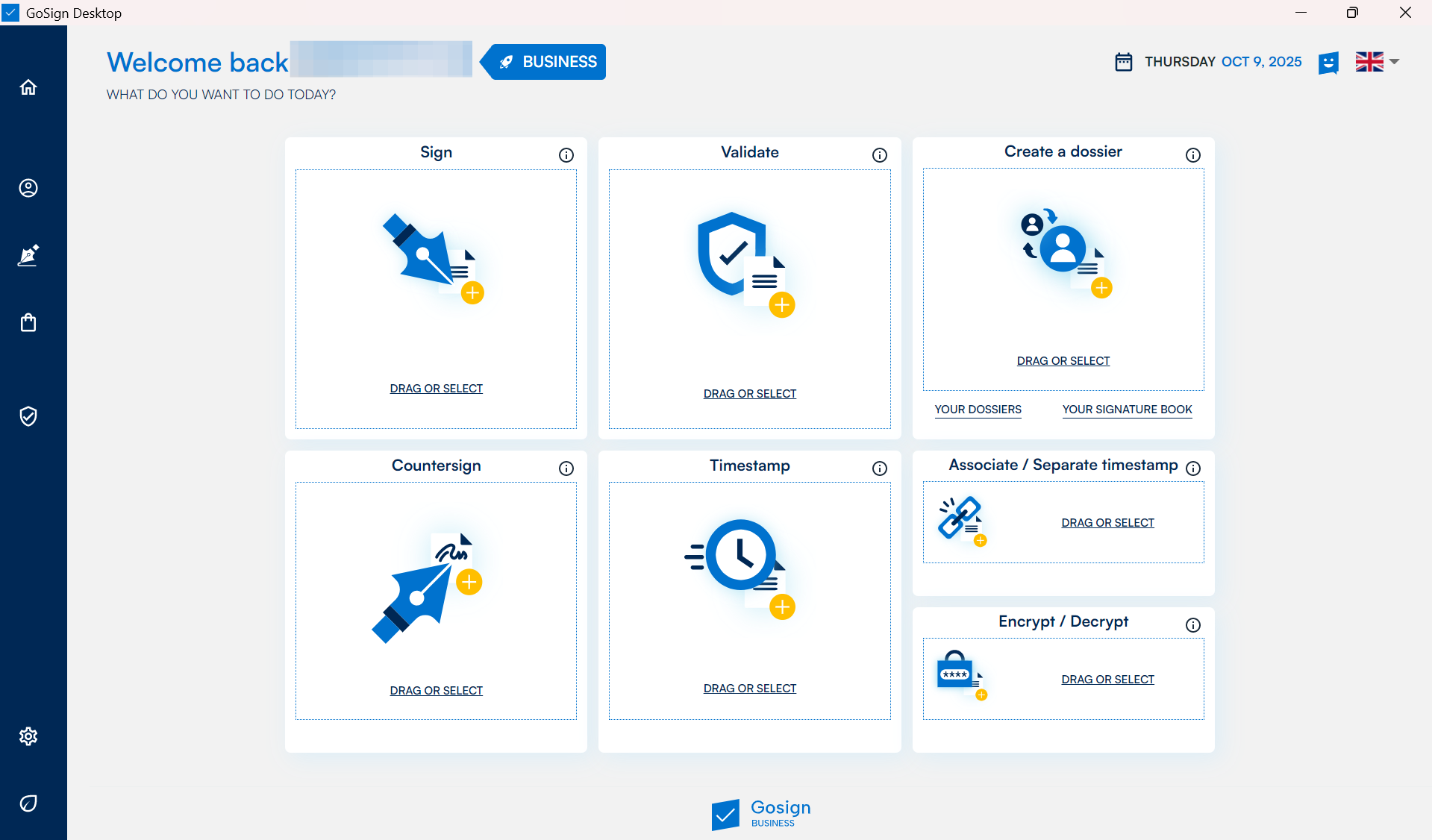Show info for Encrypt / Decrypt
1432x840 pixels.
tap(1193, 625)
